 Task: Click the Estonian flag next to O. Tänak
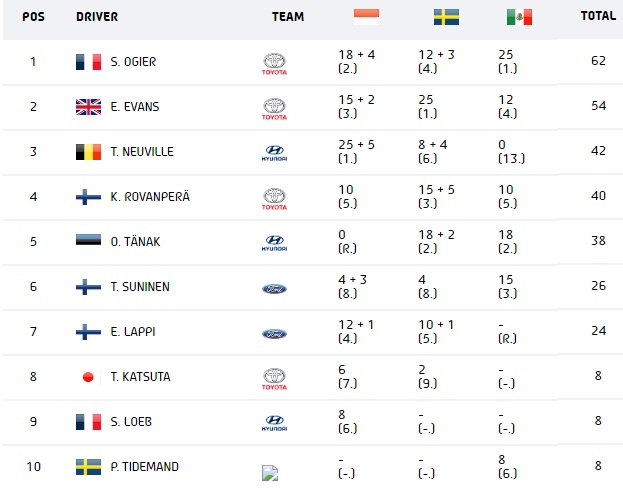click(x=88, y=240)
